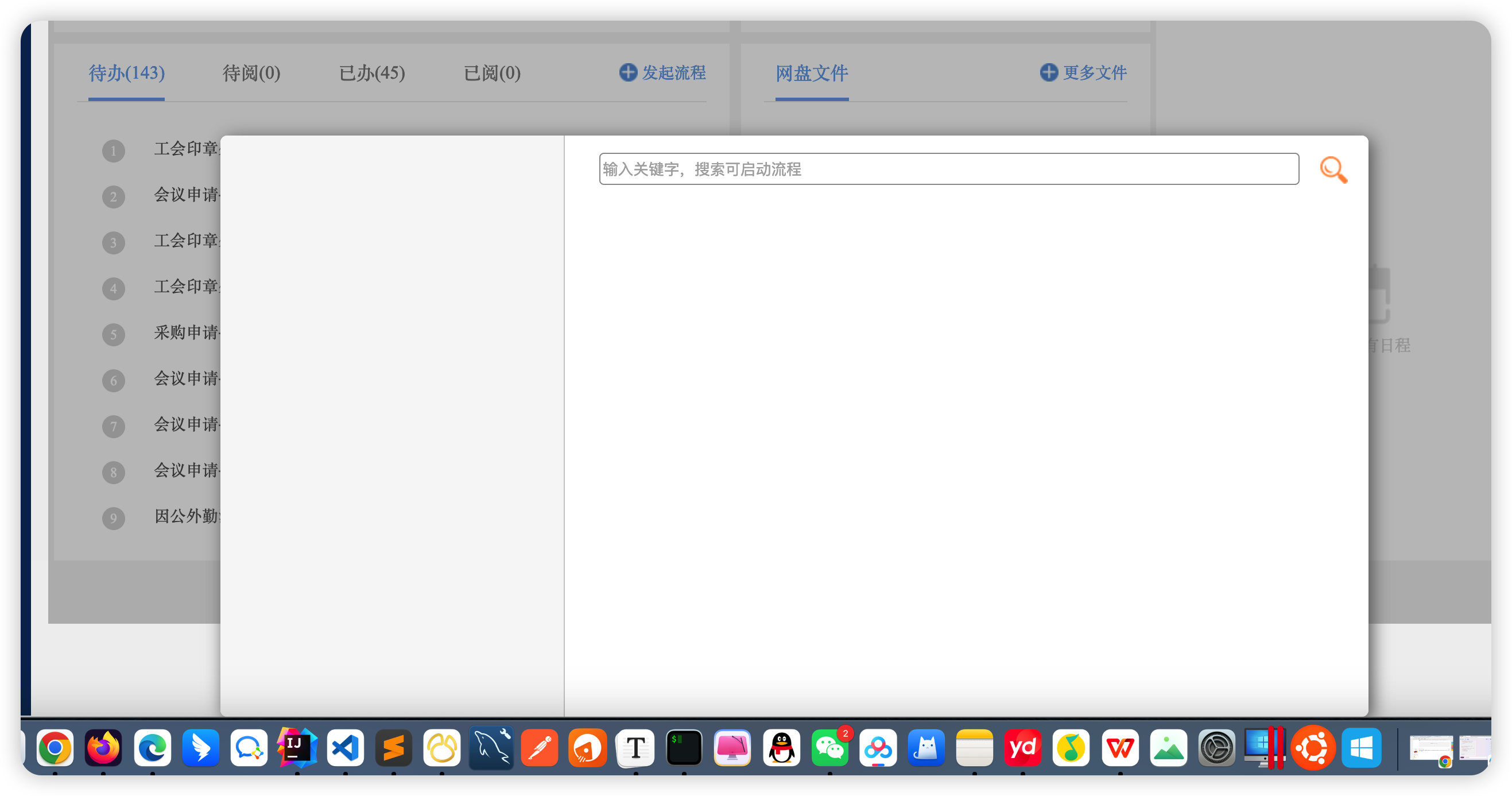Open todo item number 1 工会印章
The height and width of the screenshot is (796, 1512).
(185, 149)
